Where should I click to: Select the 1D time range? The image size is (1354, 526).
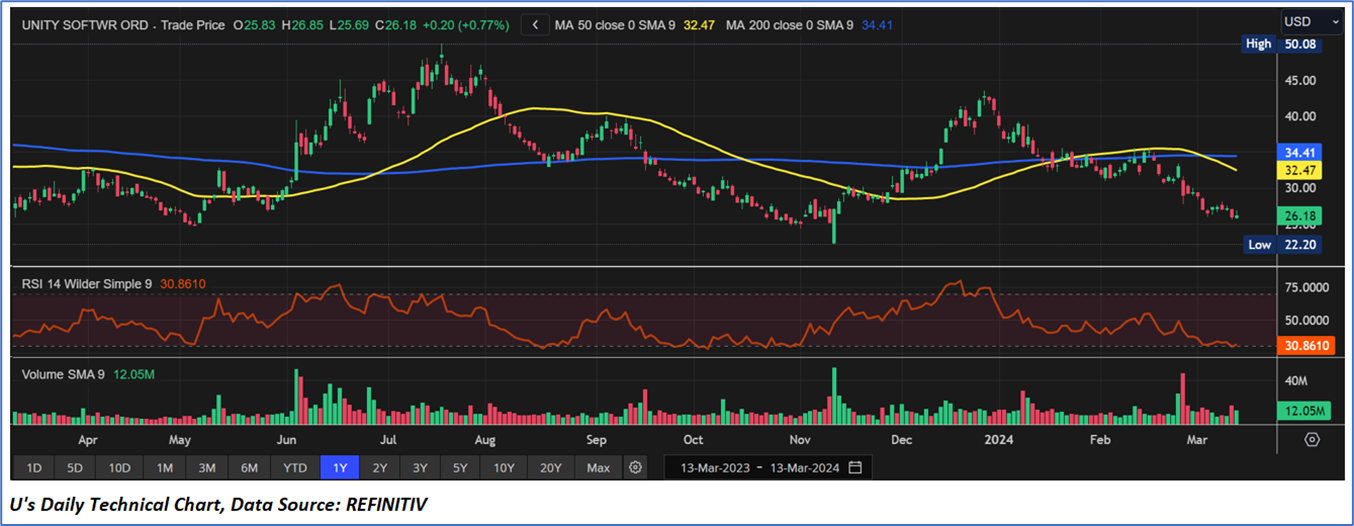click(34, 467)
